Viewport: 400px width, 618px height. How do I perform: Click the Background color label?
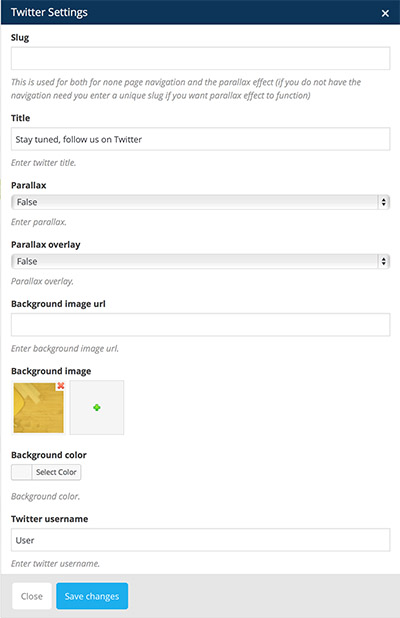[x=49, y=455]
